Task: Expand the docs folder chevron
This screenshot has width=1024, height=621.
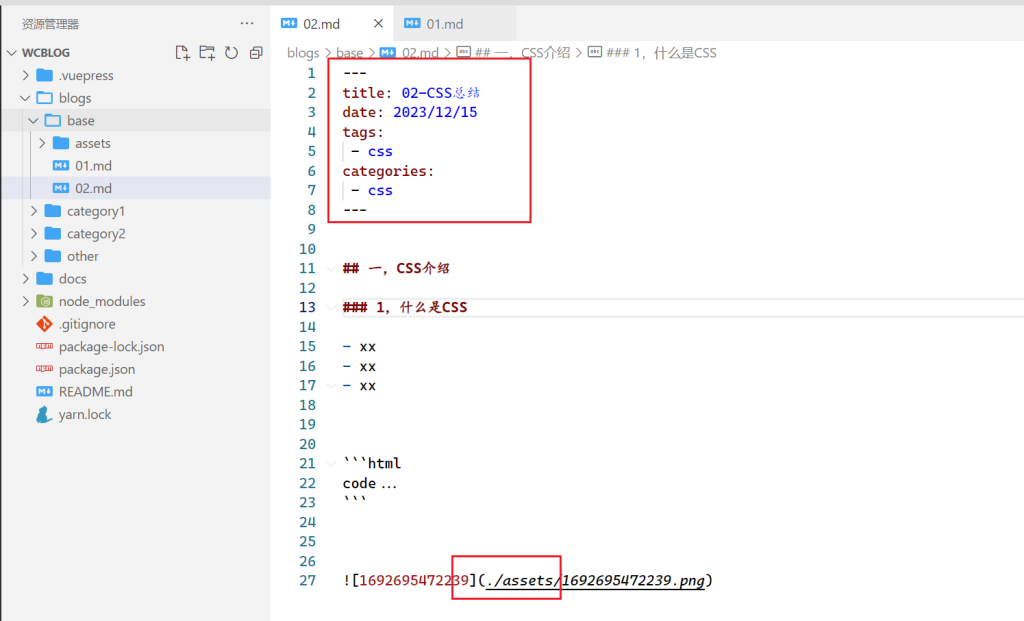Action: (x=25, y=279)
